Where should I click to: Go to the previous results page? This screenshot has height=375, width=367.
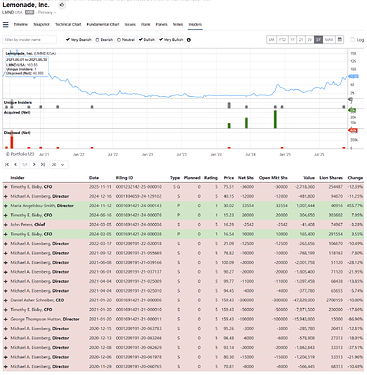[x=16, y=164]
